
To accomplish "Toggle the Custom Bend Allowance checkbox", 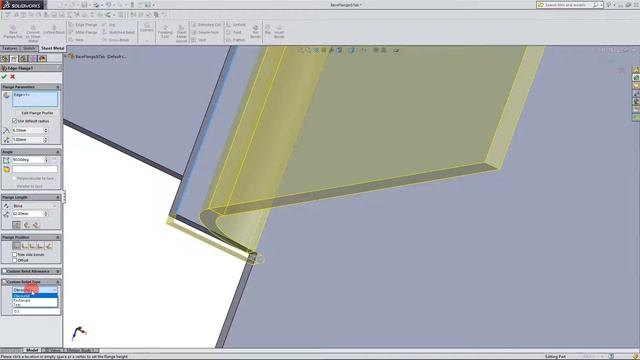I will pyautogui.click(x=4, y=271).
